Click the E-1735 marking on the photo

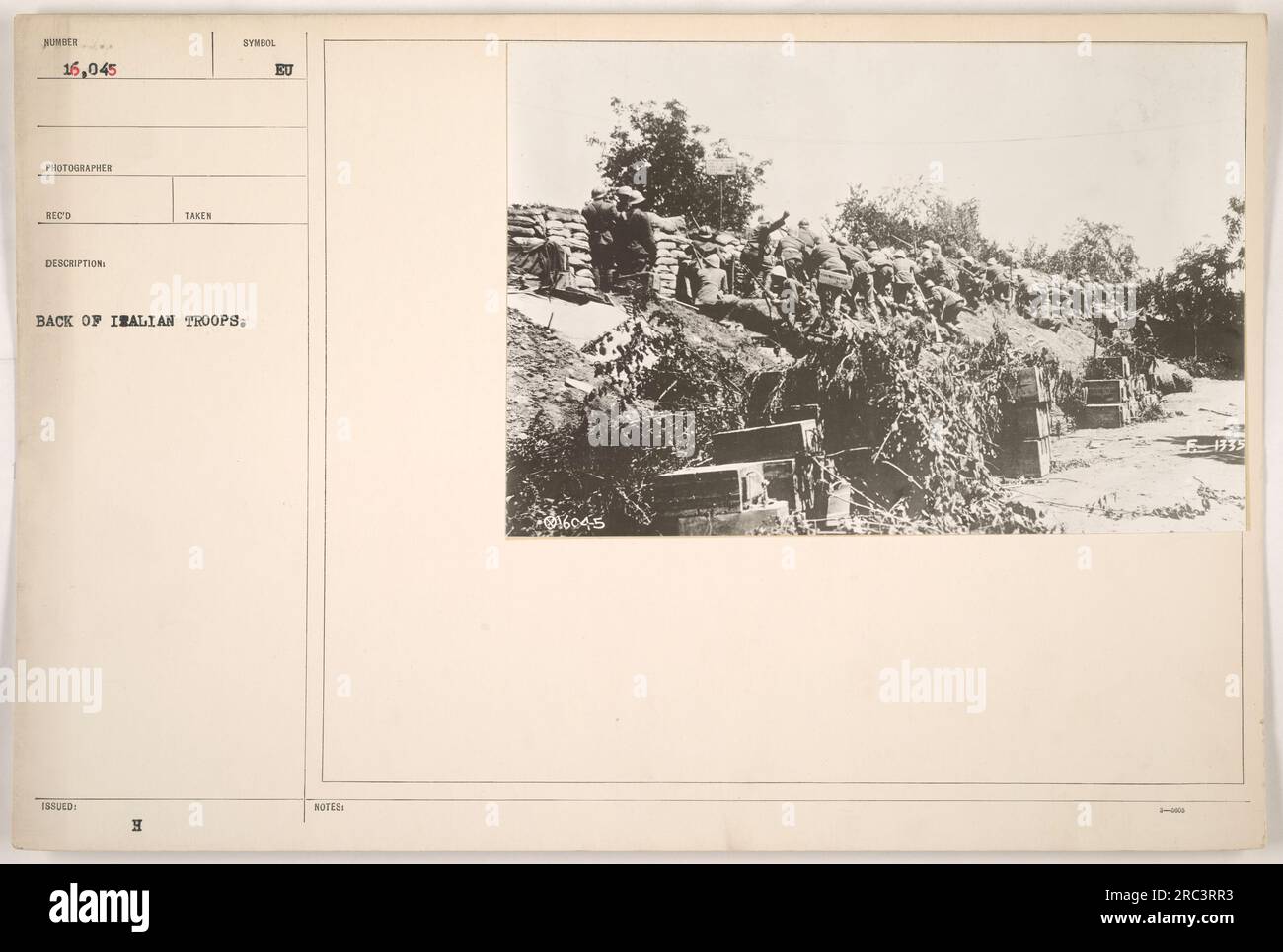click(1214, 445)
